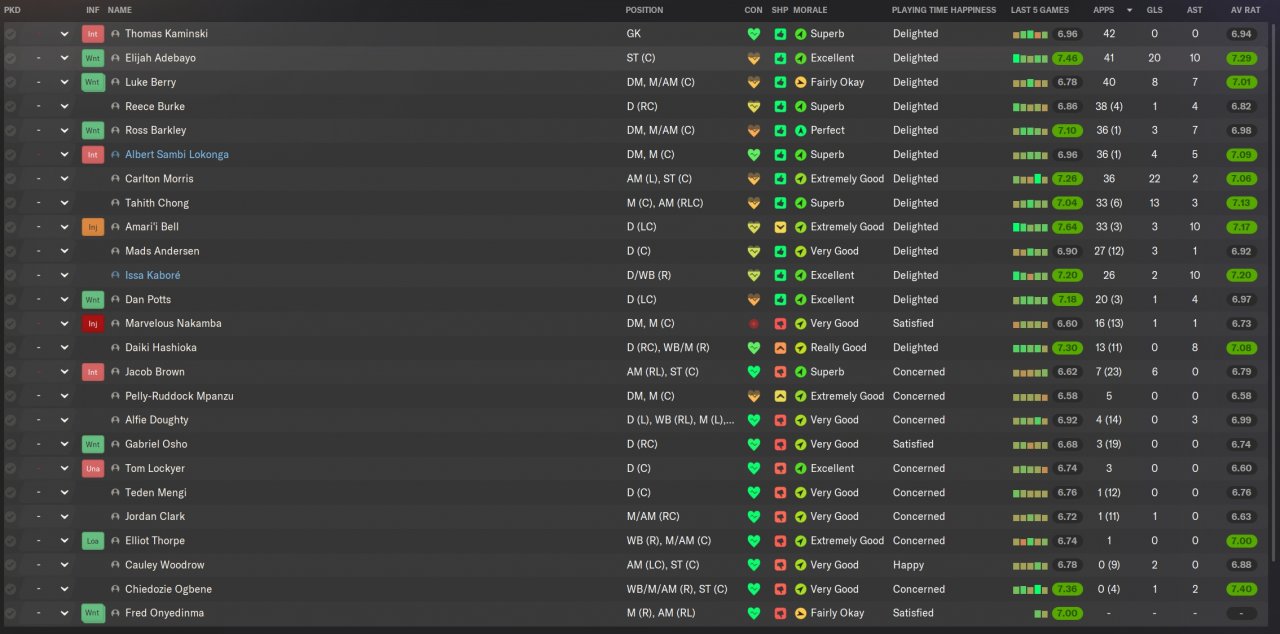
Task: Sort by PLAYING TIME HAPPINESS column header
Action: tap(944, 10)
